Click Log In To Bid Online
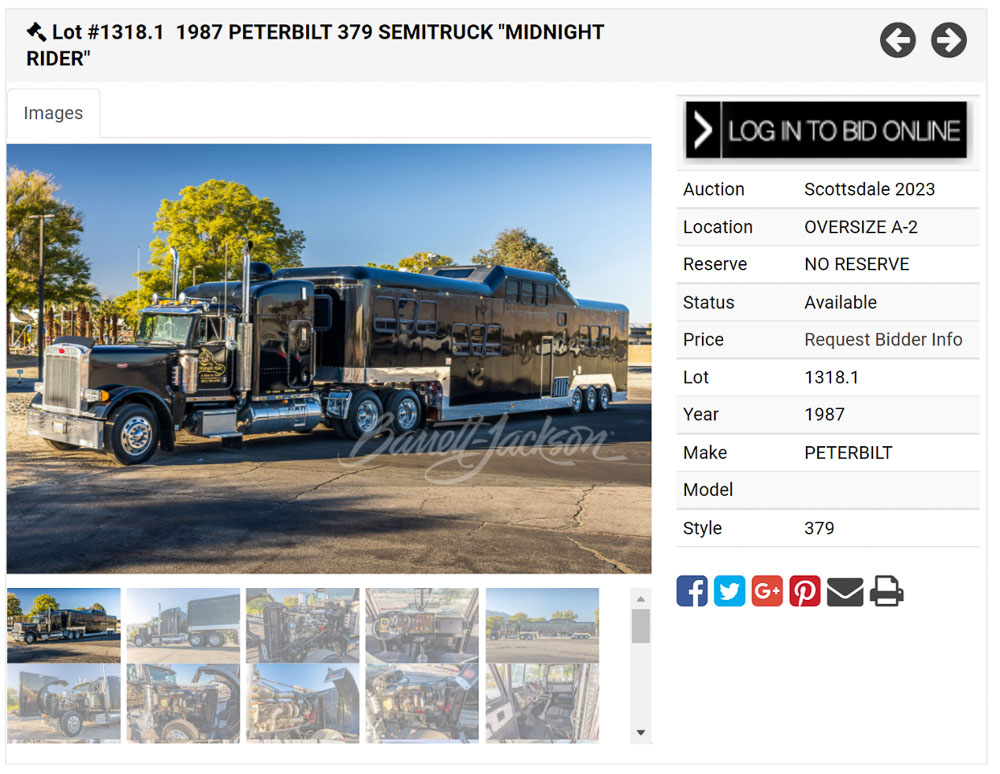The image size is (1000, 774). pyautogui.click(x=827, y=130)
